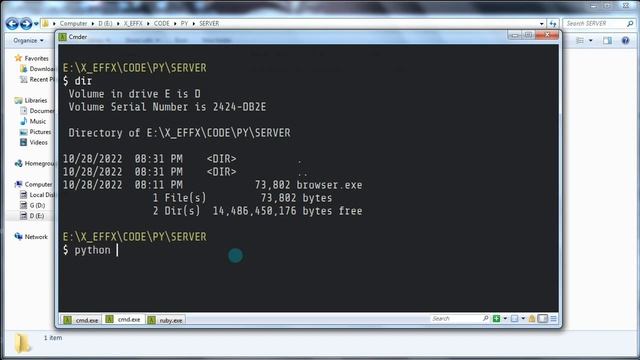This screenshot has width=640, height=360.
Task: Go forward in Explorer navigation
Action: (x=26, y=24)
